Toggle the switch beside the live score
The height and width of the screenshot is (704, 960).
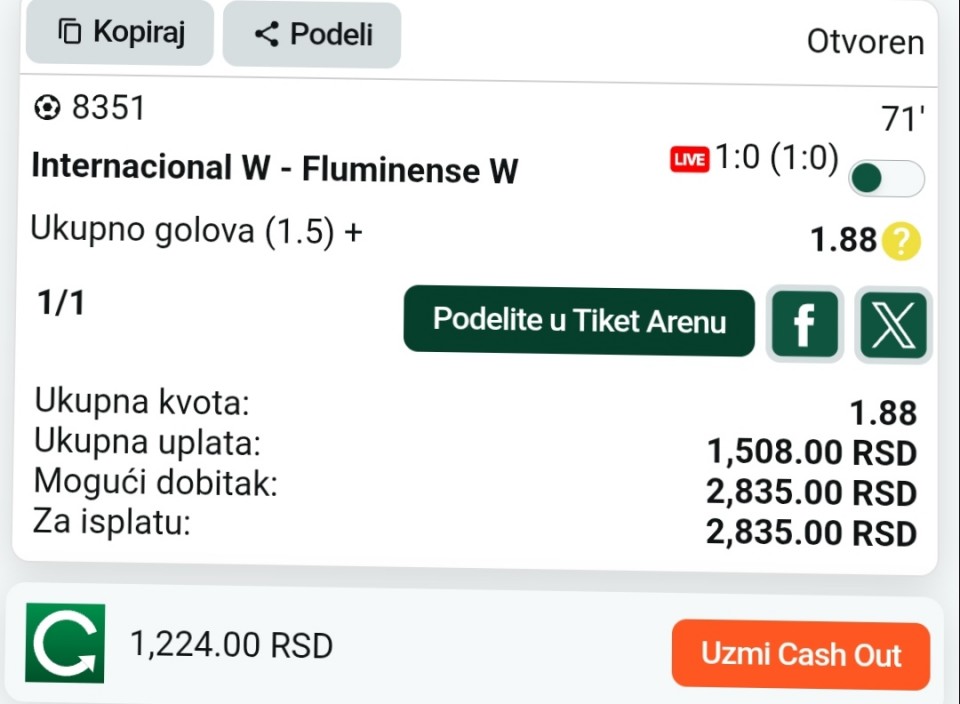(886, 178)
